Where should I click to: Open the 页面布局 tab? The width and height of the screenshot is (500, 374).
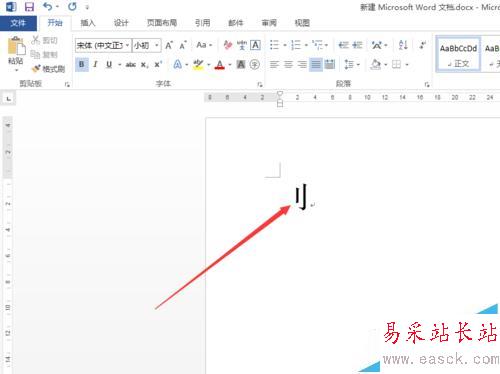pyautogui.click(x=162, y=23)
